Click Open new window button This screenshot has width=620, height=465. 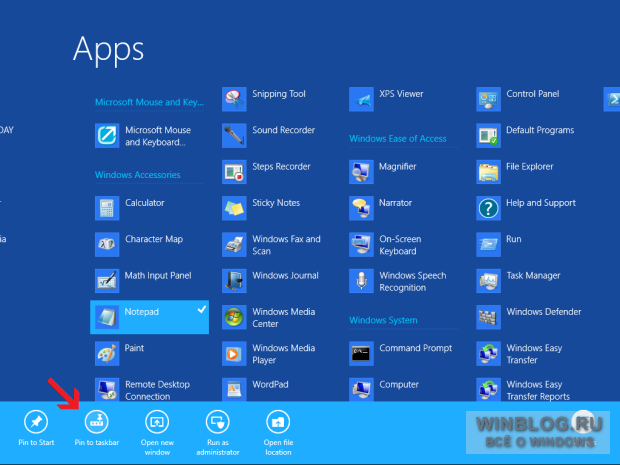point(157,433)
